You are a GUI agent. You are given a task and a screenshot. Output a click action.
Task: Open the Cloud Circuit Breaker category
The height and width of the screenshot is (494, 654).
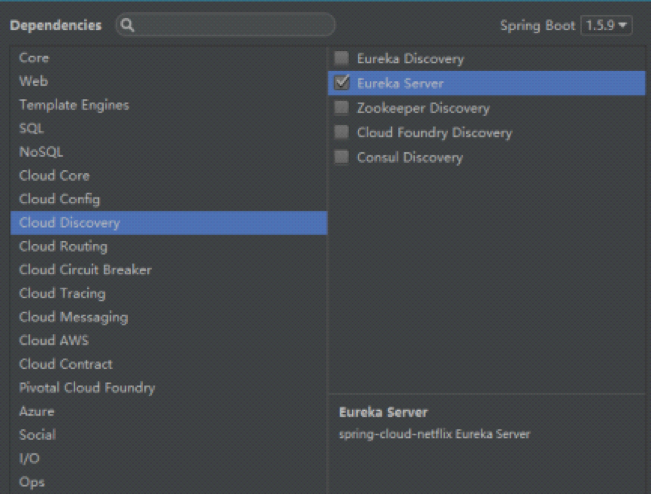pos(169,270)
